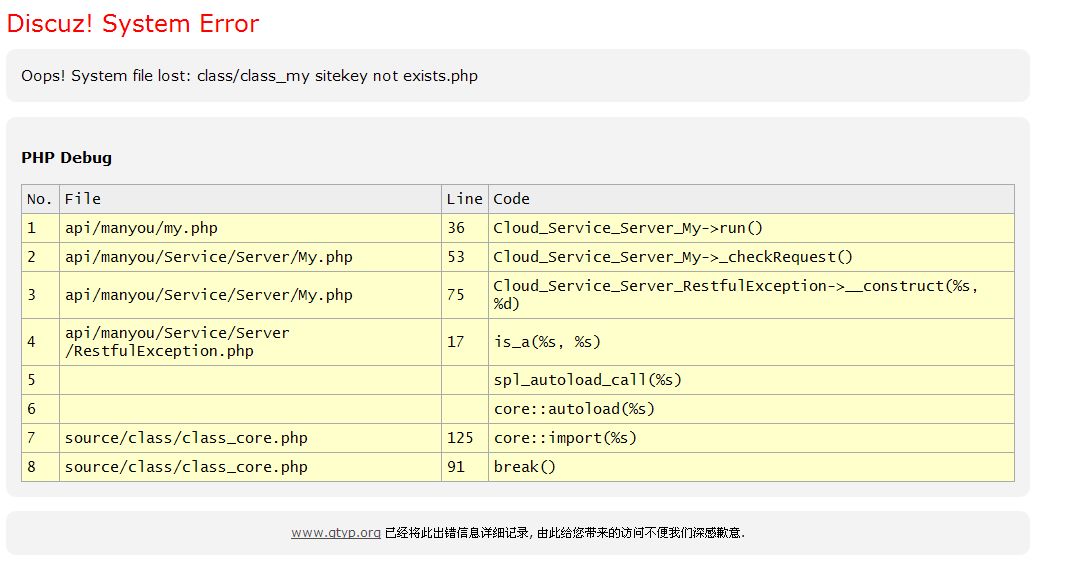Click core::import(%s) code cell

click(751, 437)
